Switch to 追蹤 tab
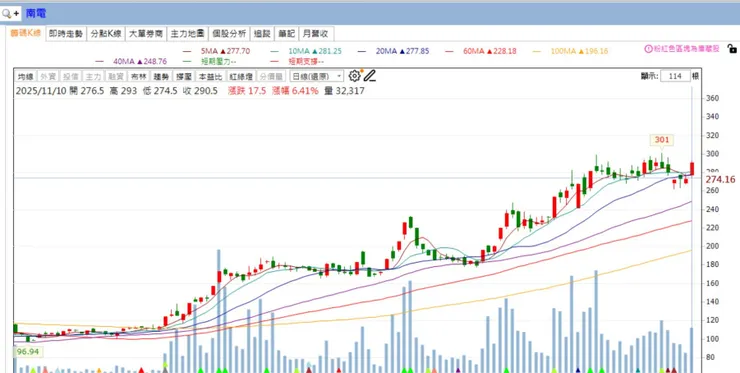Viewport: 740px width, 373px height. pos(262,34)
